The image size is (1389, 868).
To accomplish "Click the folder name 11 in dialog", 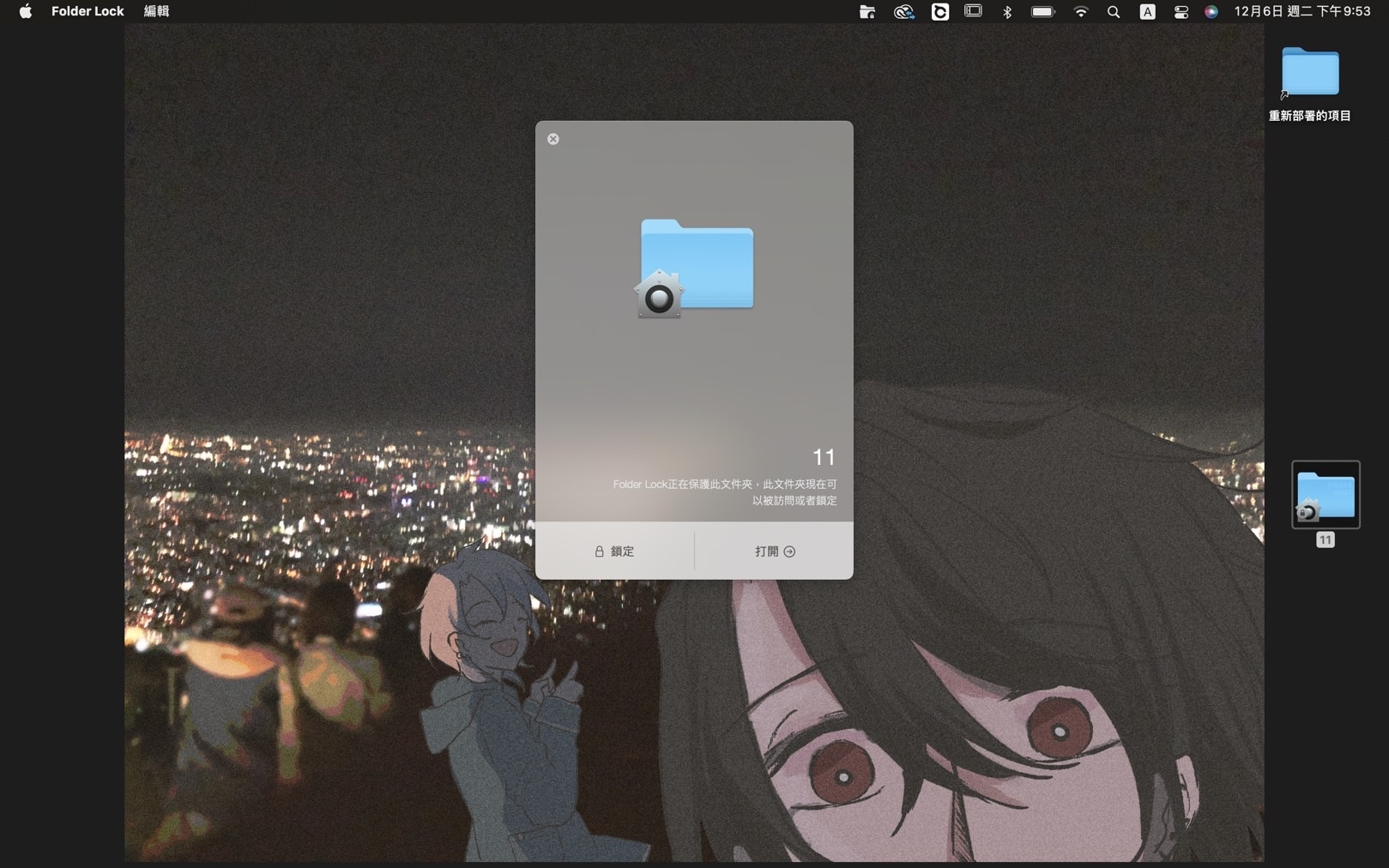I will coord(824,457).
